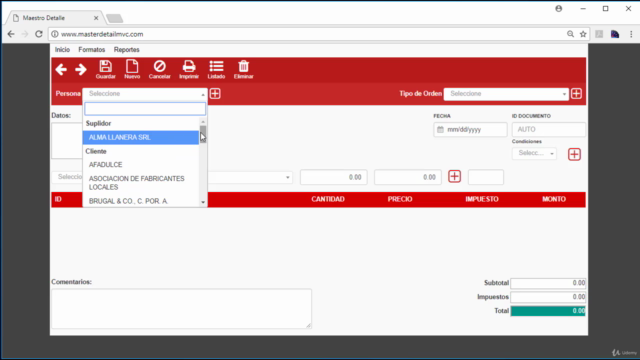Screen dimensions: 640x360
Task: Close the Maestro Detalle tab
Action: click(96, 18)
